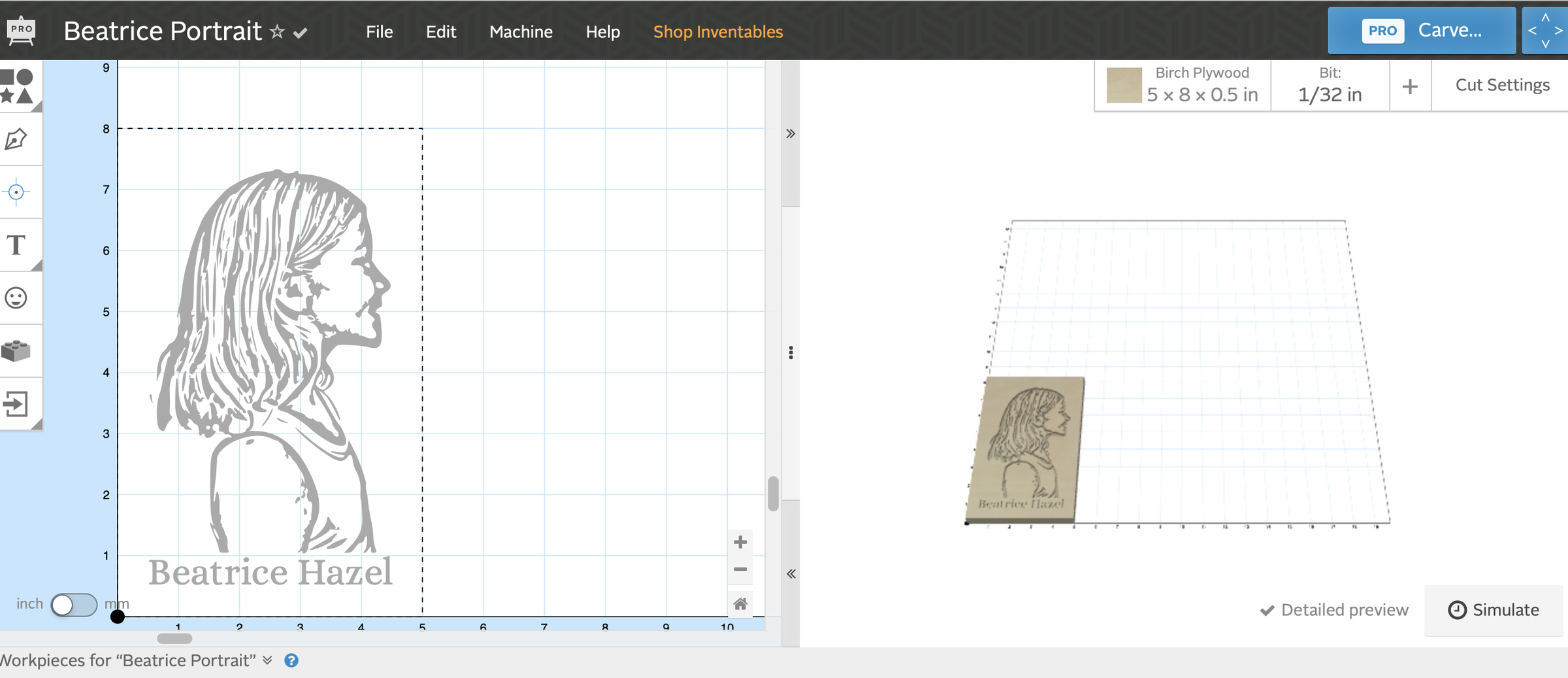Click the birch plywood material swatch
The height and width of the screenshot is (678, 1568).
pyautogui.click(x=1124, y=86)
